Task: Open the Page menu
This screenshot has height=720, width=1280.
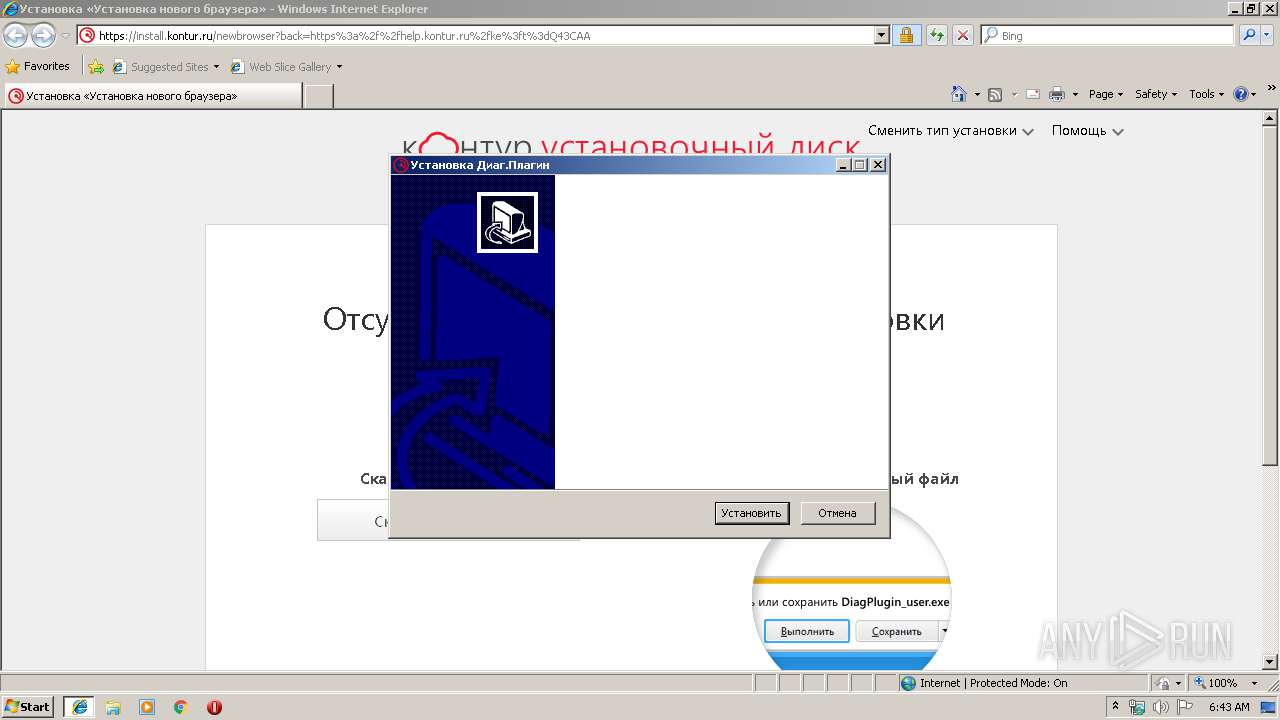Action: coord(1106,94)
